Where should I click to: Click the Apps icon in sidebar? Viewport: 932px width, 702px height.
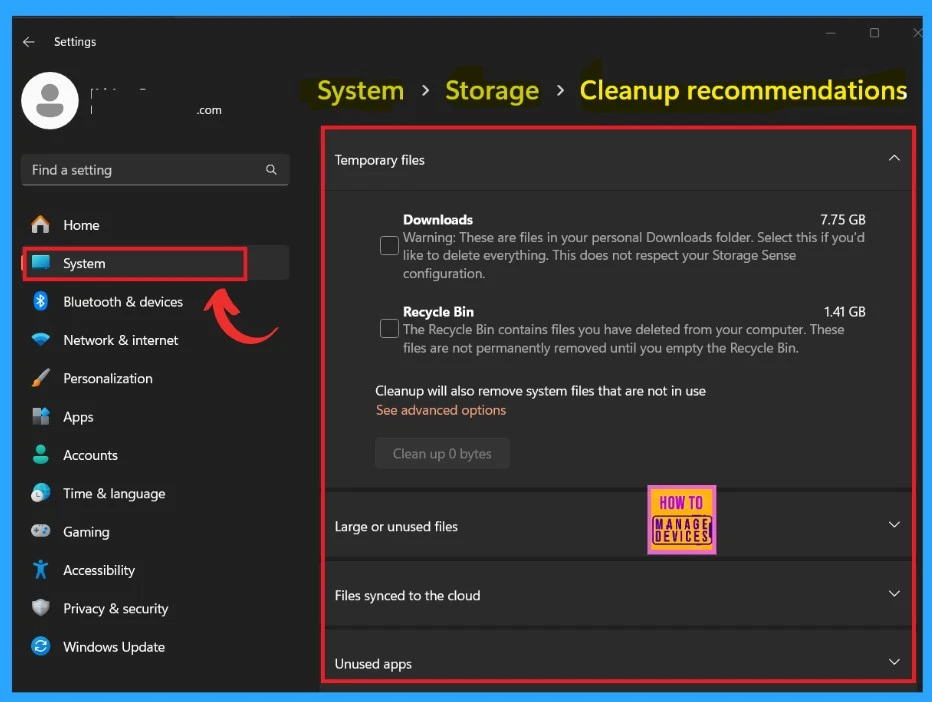[40, 417]
